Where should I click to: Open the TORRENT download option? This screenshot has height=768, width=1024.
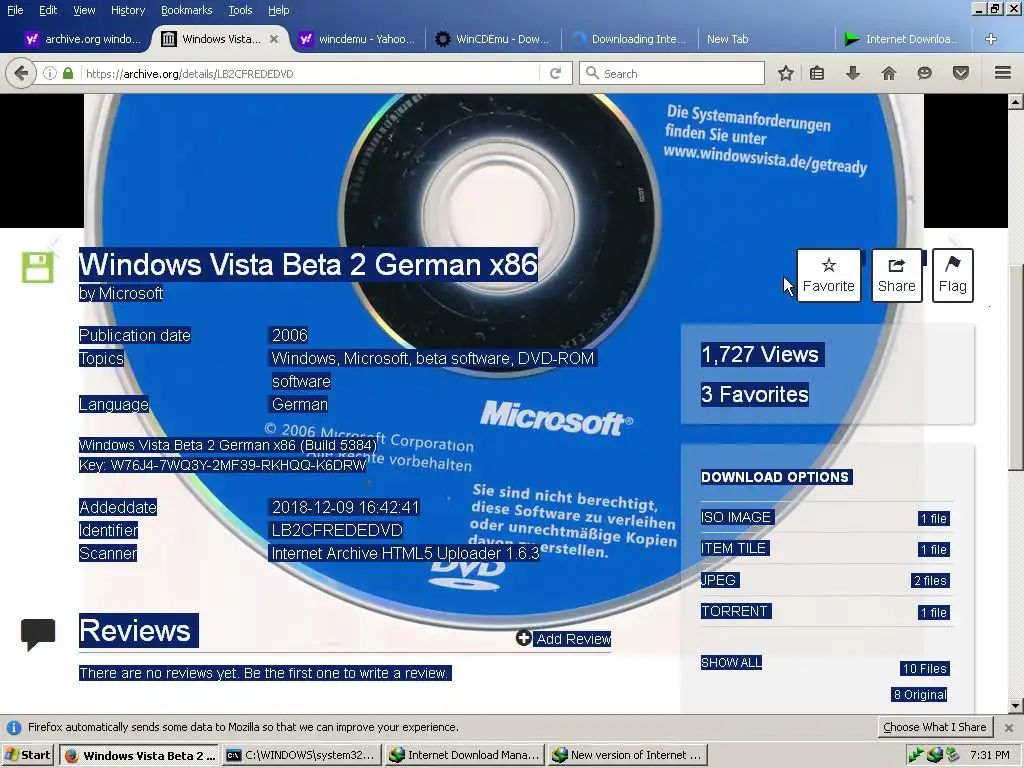click(x=735, y=611)
